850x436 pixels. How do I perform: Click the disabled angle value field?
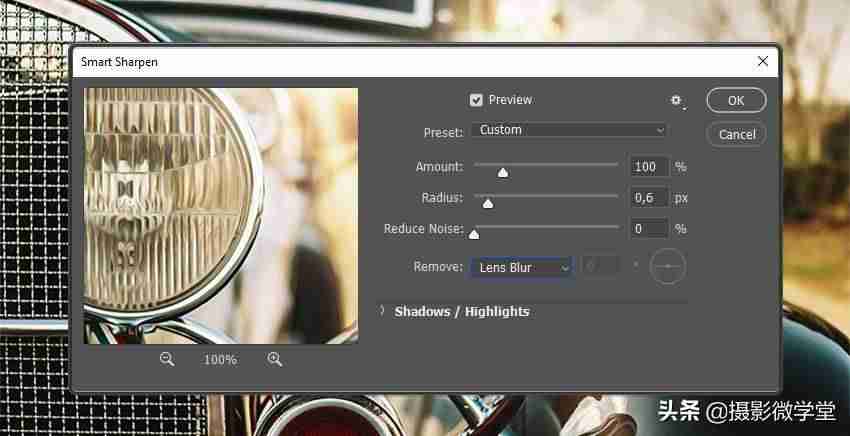coord(601,266)
